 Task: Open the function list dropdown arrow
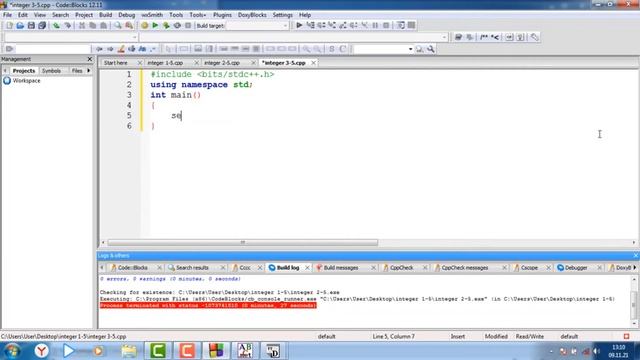pos(444,37)
